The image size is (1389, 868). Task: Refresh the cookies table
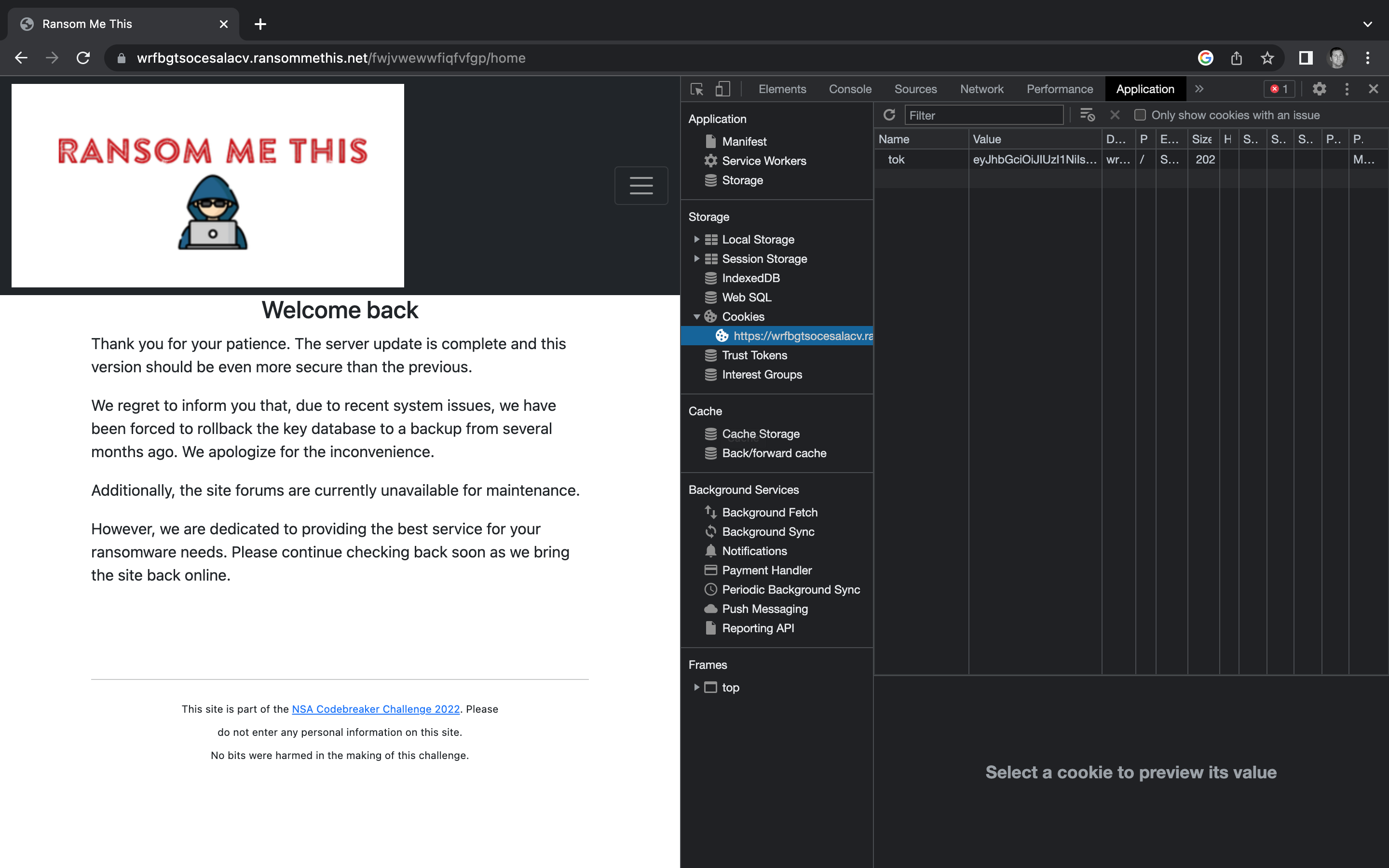(889, 115)
